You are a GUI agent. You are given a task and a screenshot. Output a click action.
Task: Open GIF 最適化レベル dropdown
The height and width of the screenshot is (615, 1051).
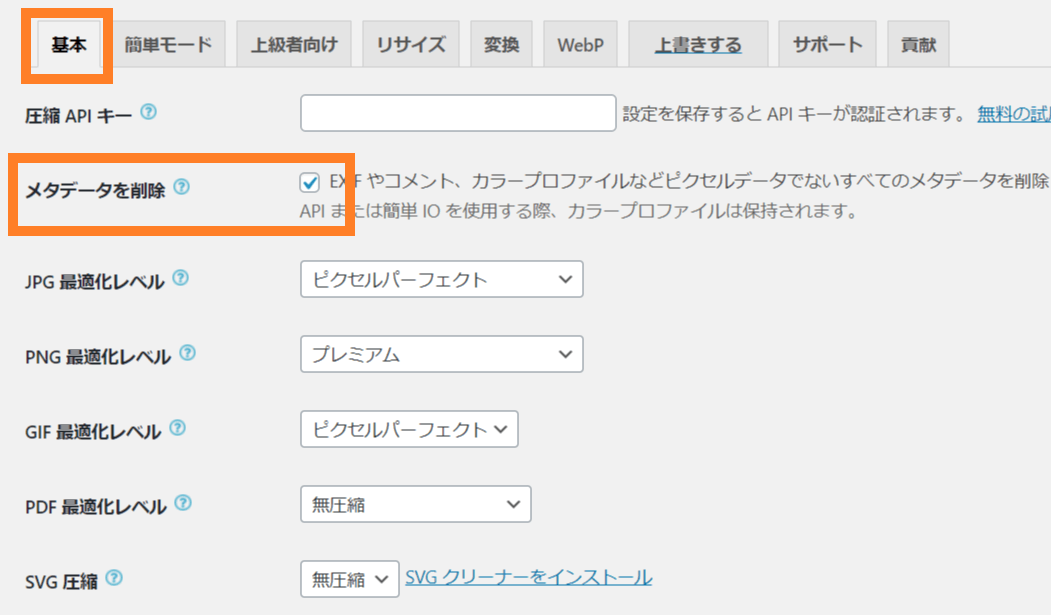click(x=409, y=429)
